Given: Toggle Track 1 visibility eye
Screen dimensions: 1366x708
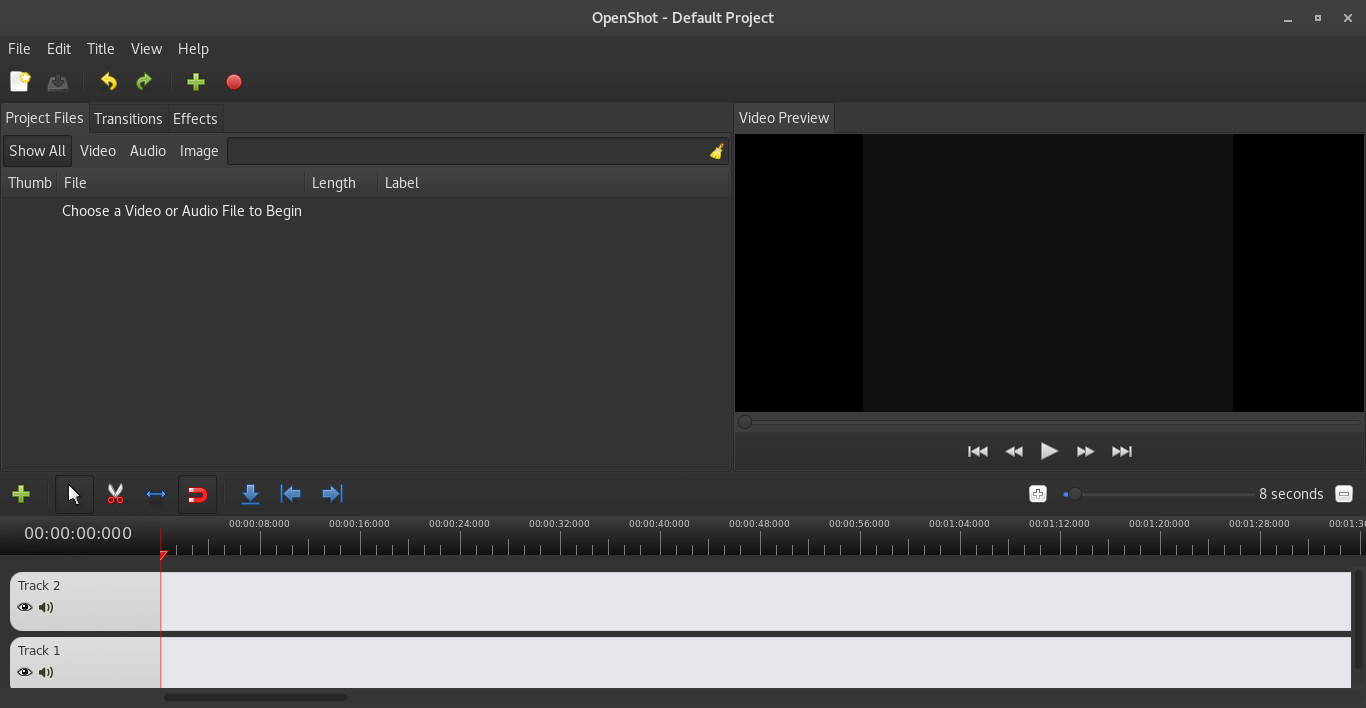Looking at the screenshot, I should coord(25,672).
